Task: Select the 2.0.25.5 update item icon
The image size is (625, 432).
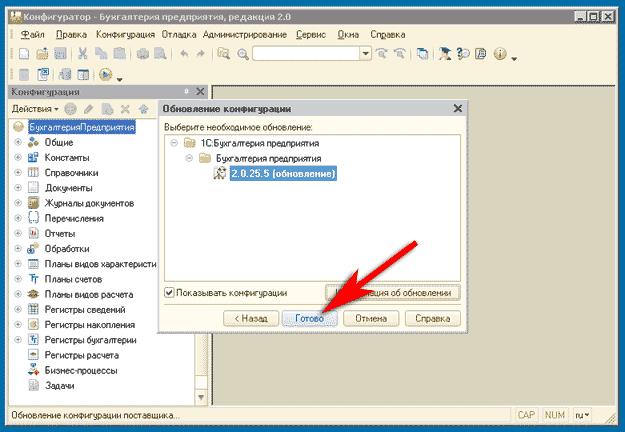Action: [x=221, y=174]
